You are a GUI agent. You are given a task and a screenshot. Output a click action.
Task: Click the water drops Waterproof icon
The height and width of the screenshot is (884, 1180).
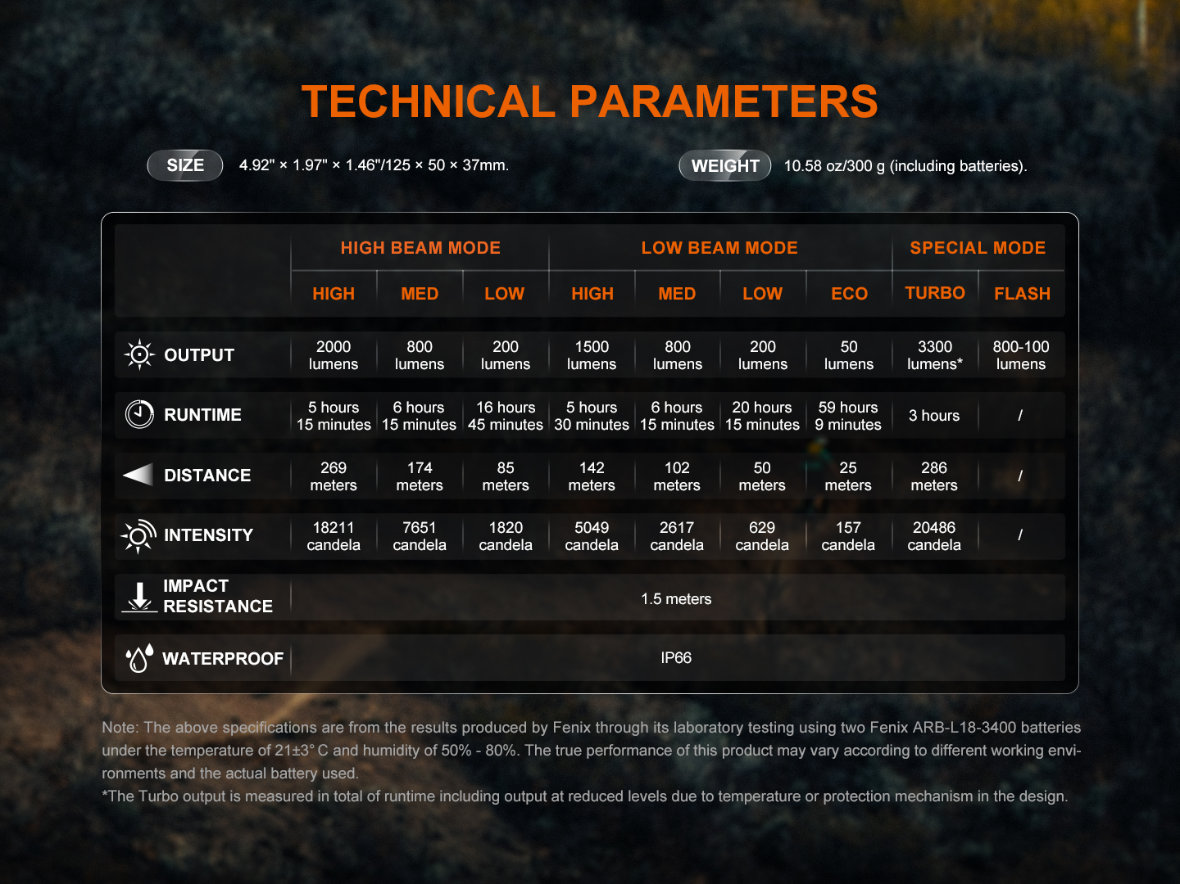[139, 658]
